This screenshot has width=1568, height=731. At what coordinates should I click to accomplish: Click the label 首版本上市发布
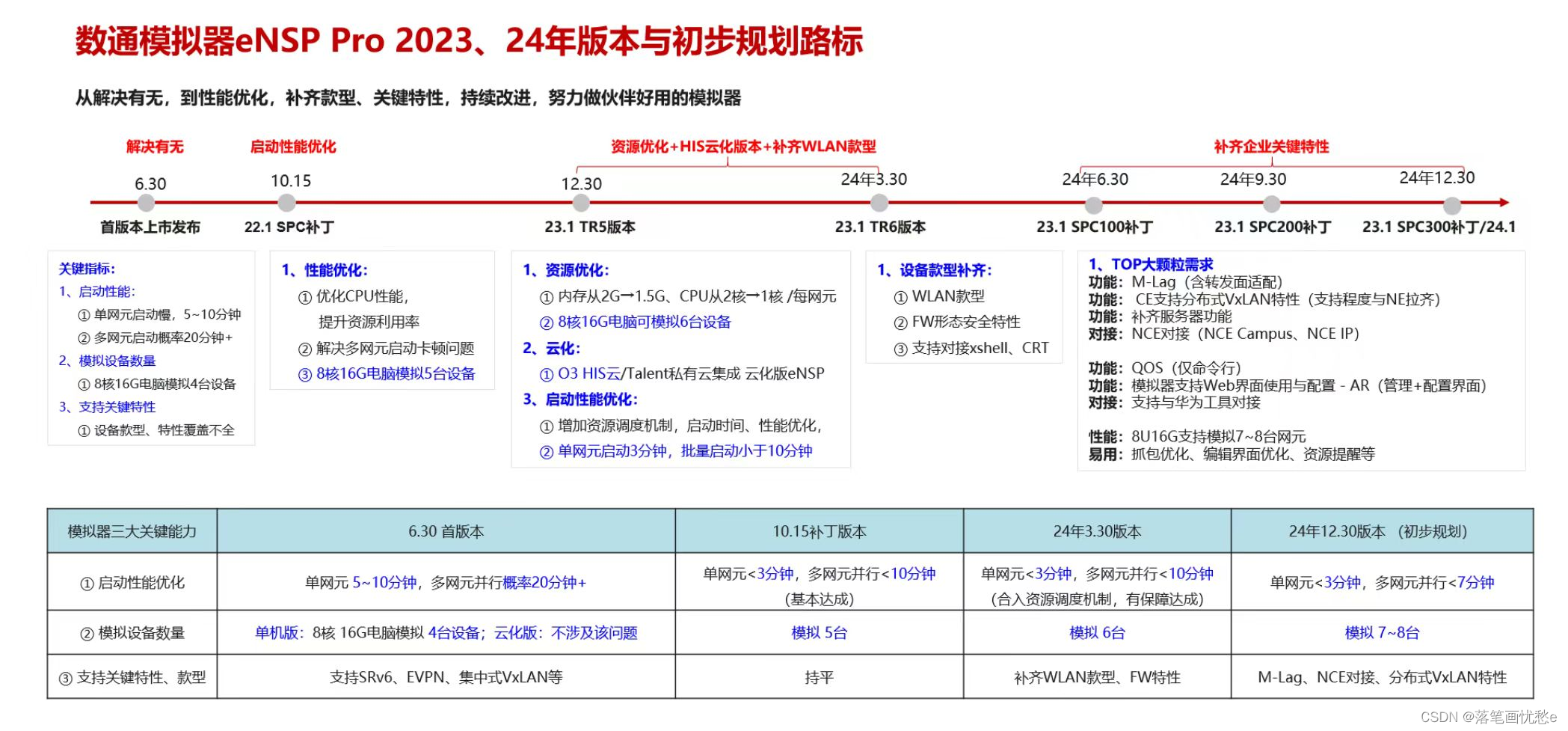[x=150, y=227]
